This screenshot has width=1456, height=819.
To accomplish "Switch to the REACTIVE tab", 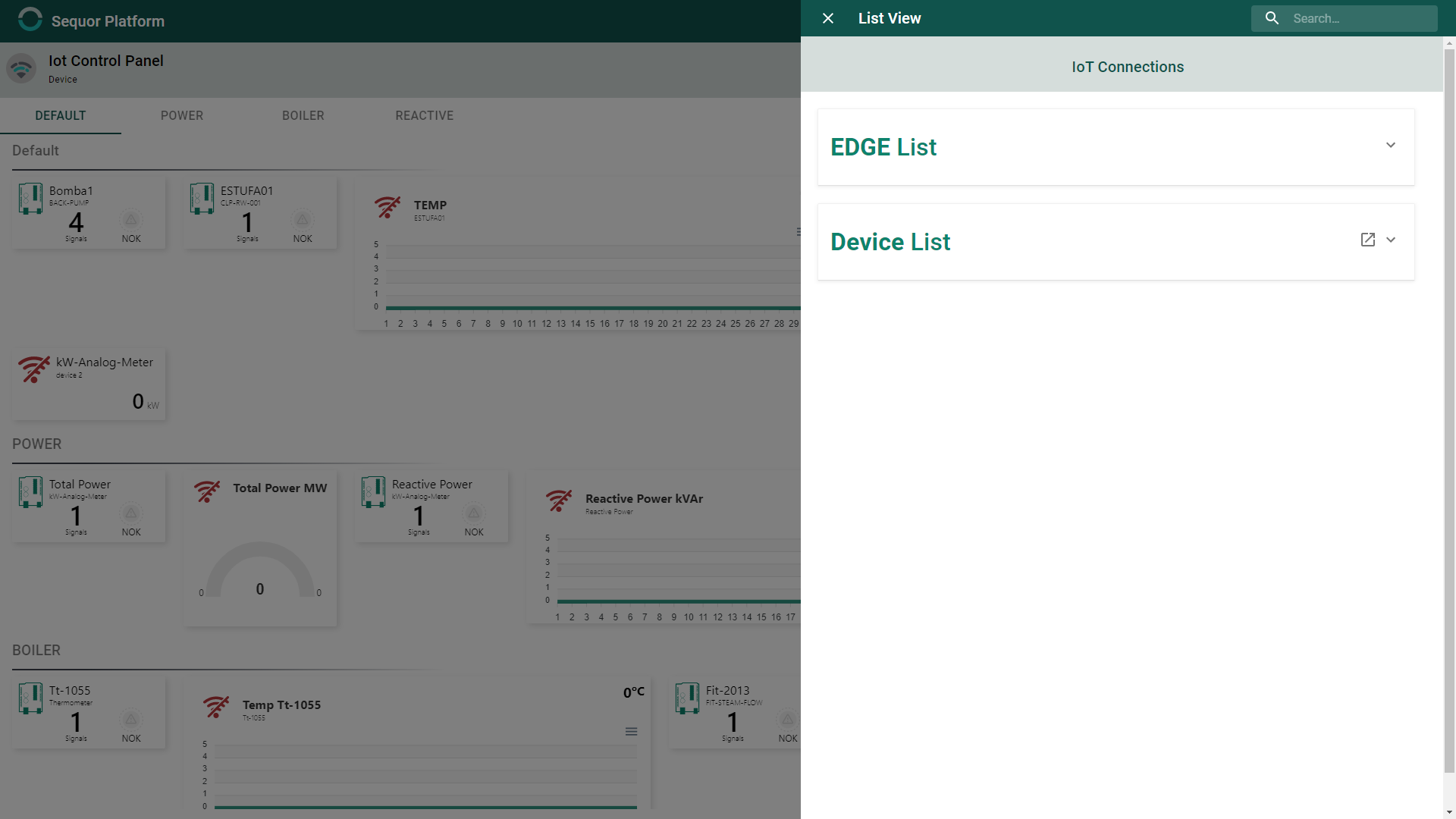I will tap(425, 115).
